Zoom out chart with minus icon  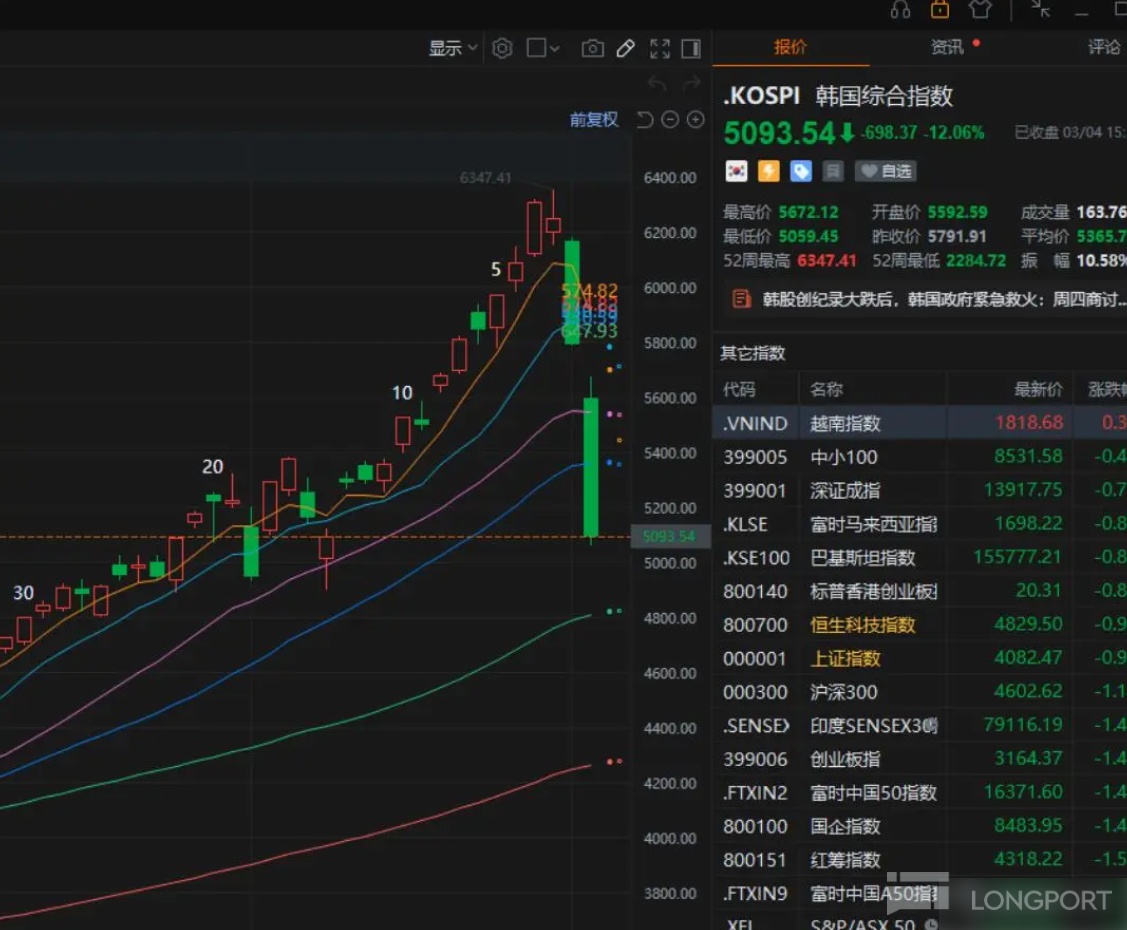pyautogui.click(x=670, y=120)
